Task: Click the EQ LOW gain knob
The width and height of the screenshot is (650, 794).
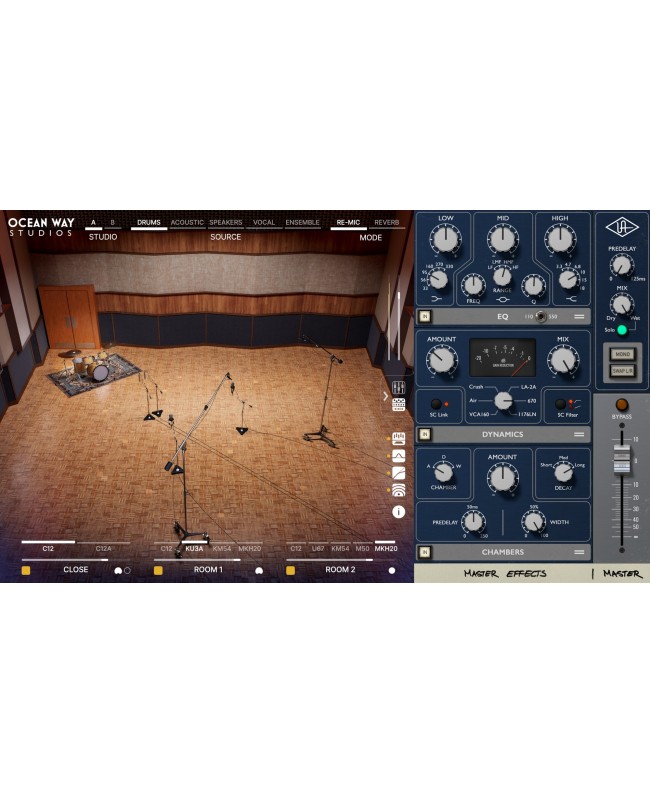Action: (x=445, y=240)
